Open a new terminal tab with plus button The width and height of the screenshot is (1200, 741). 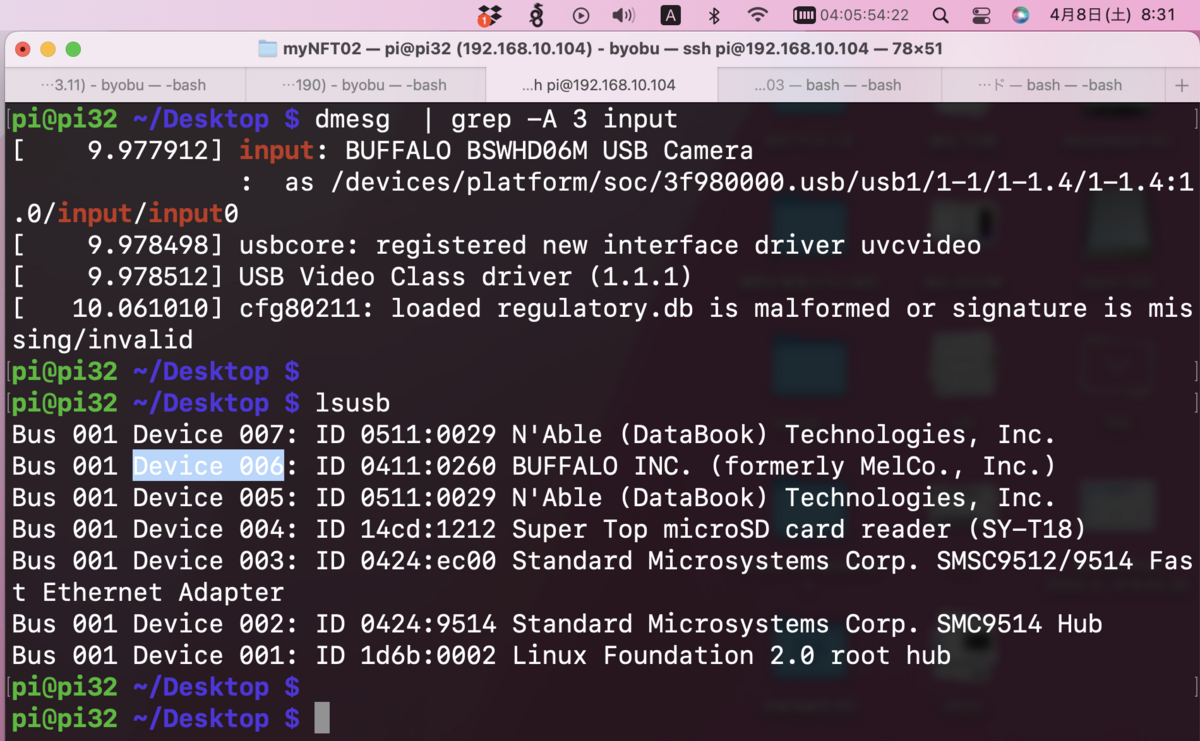pyautogui.click(x=1184, y=85)
